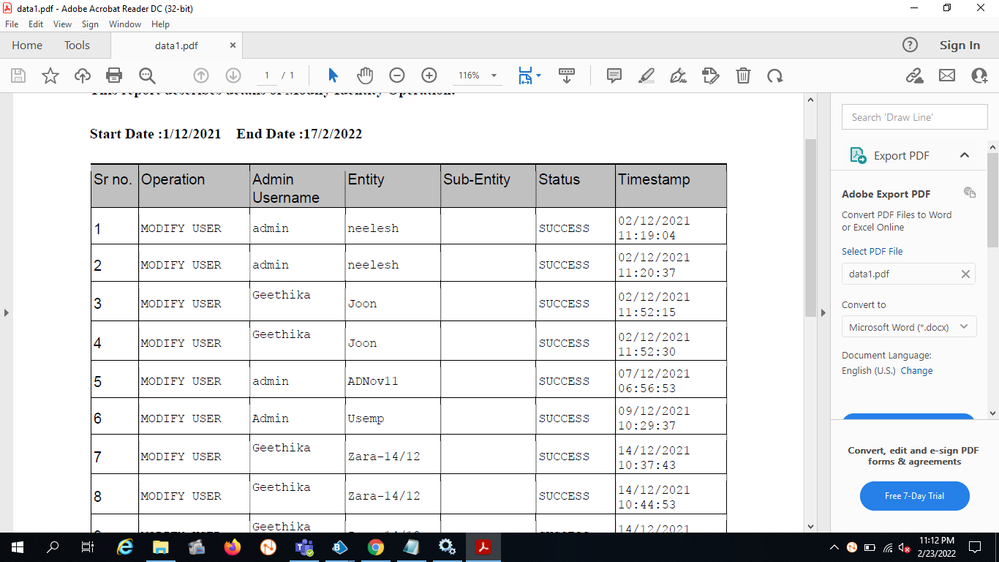Open the Edit menu
The image size is (999, 562).
[36, 24]
